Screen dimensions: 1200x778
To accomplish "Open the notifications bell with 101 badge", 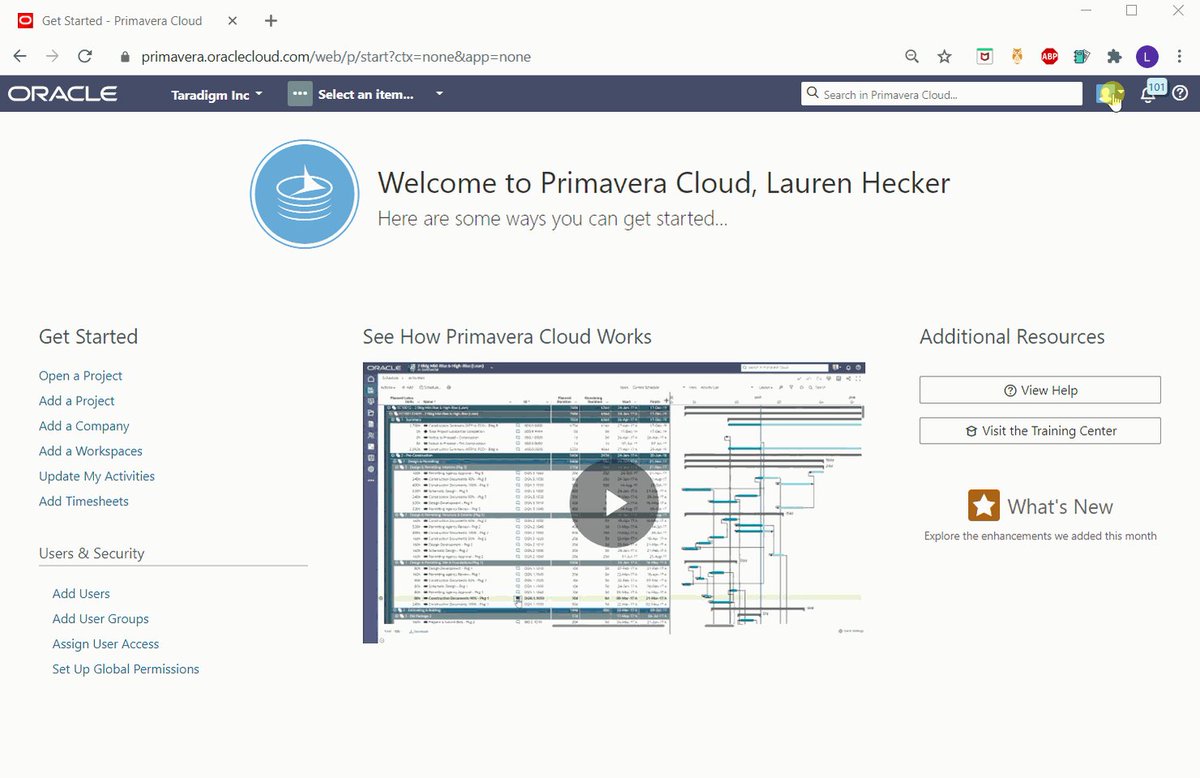I will 1149,94.
